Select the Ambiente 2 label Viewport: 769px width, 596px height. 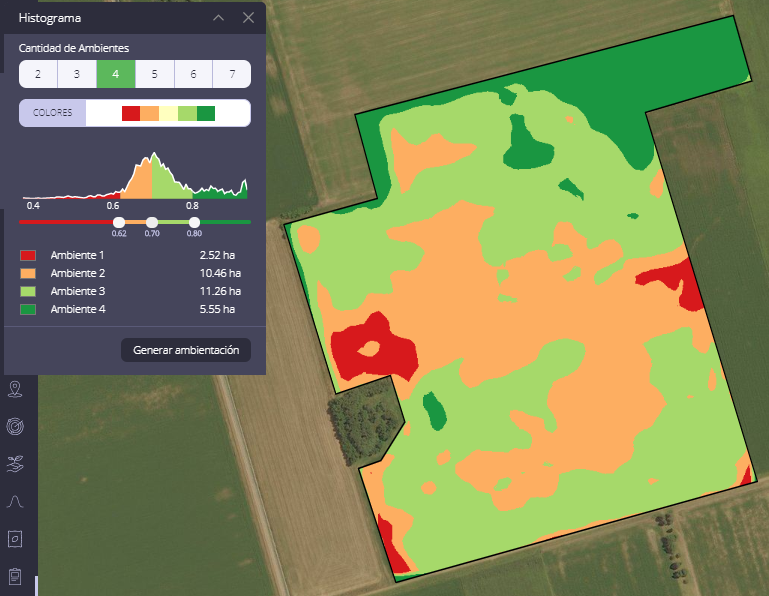tap(77, 273)
